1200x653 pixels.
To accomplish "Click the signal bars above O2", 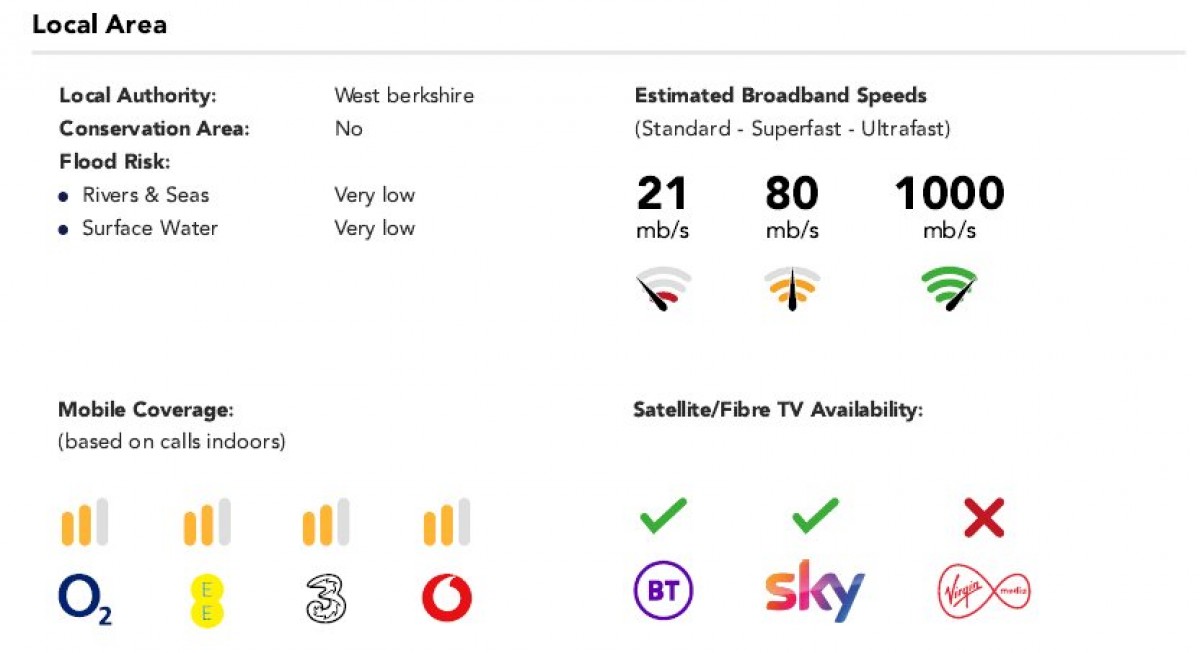I will (85, 523).
